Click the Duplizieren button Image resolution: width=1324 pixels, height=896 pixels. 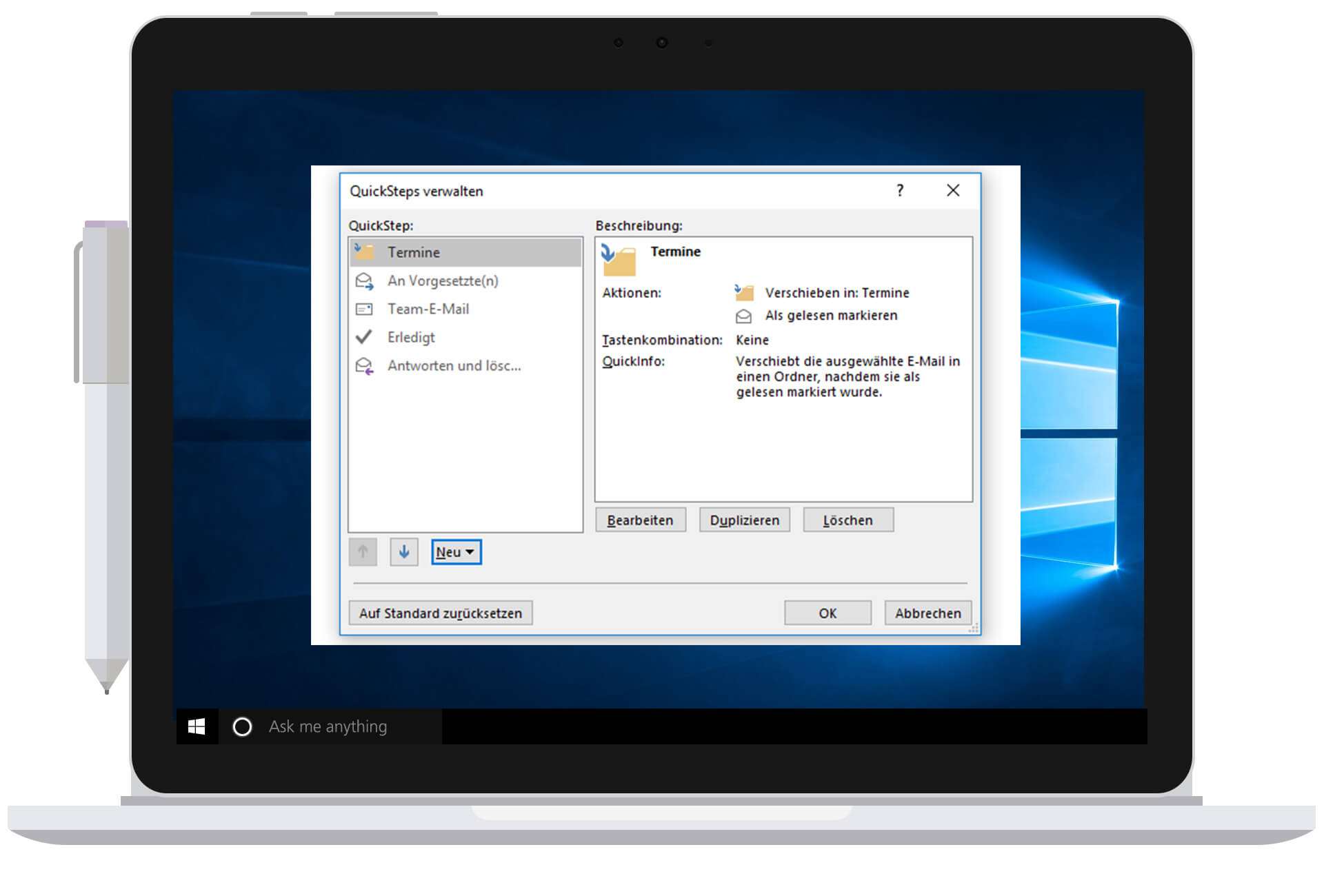[x=745, y=520]
